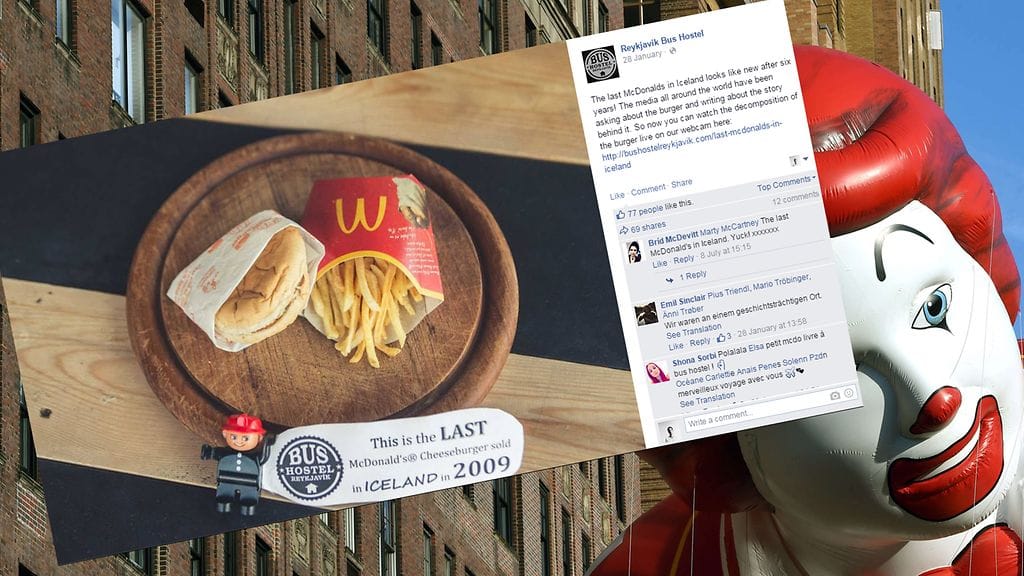Open the bushostelreykjavik.com webcam link

tap(692, 146)
